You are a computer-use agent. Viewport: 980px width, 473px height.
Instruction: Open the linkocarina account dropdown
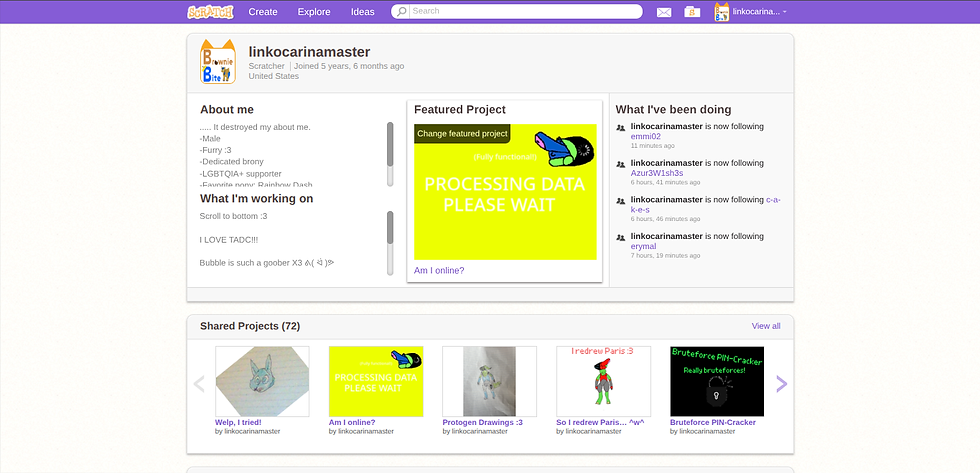pyautogui.click(x=759, y=12)
